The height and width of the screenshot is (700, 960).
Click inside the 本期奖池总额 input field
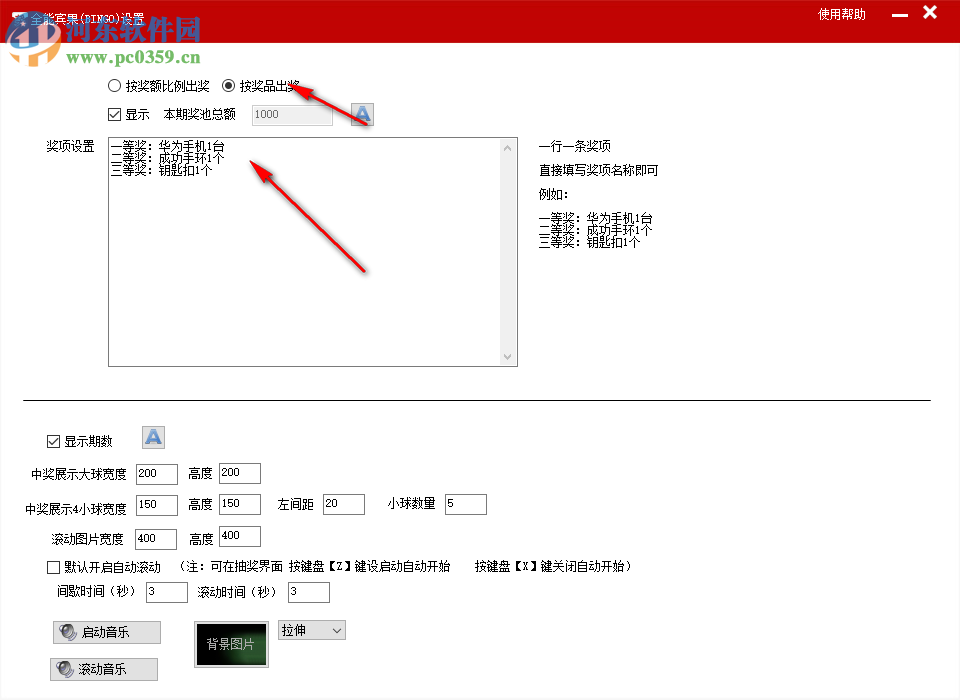[290, 114]
